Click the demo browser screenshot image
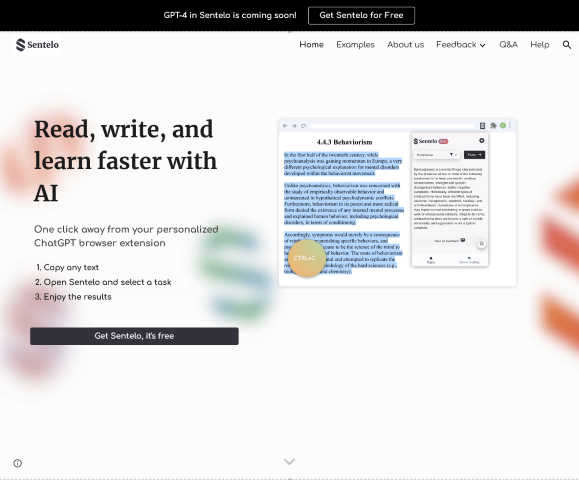 pos(397,202)
